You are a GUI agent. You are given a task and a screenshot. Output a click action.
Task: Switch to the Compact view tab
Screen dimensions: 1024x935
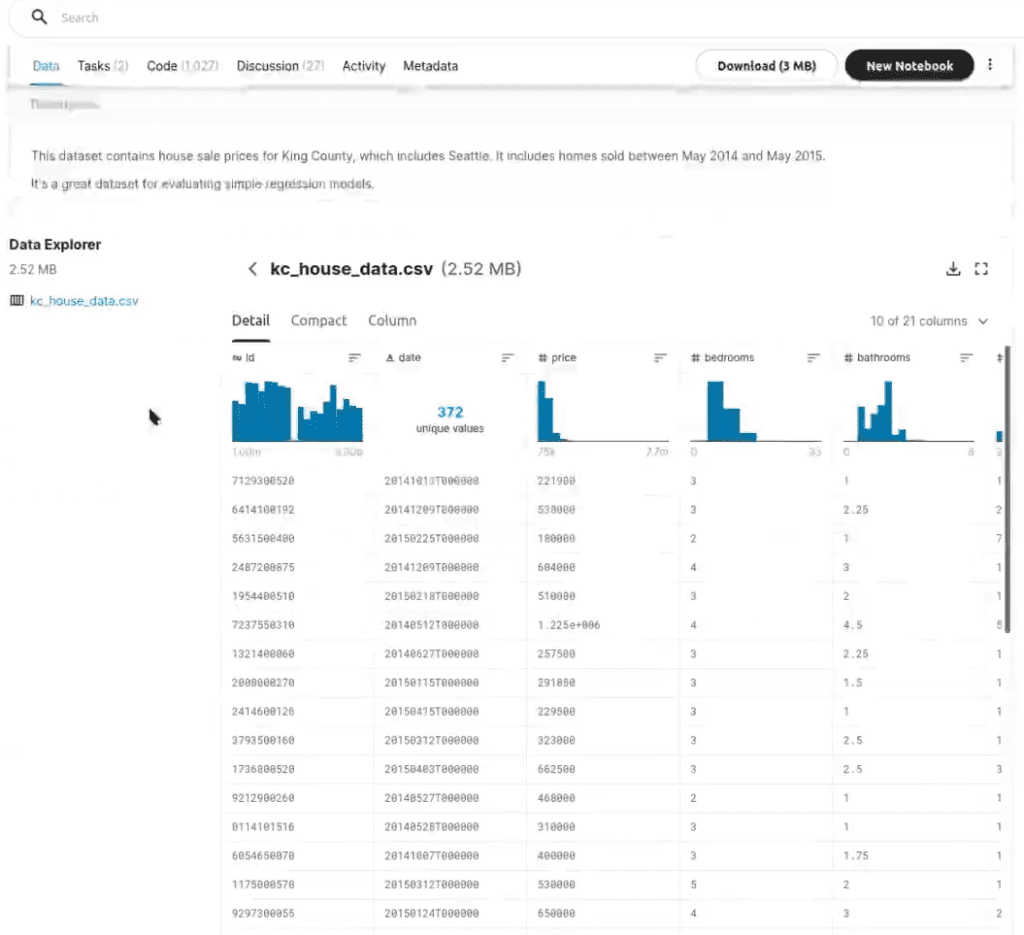click(x=319, y=321)
